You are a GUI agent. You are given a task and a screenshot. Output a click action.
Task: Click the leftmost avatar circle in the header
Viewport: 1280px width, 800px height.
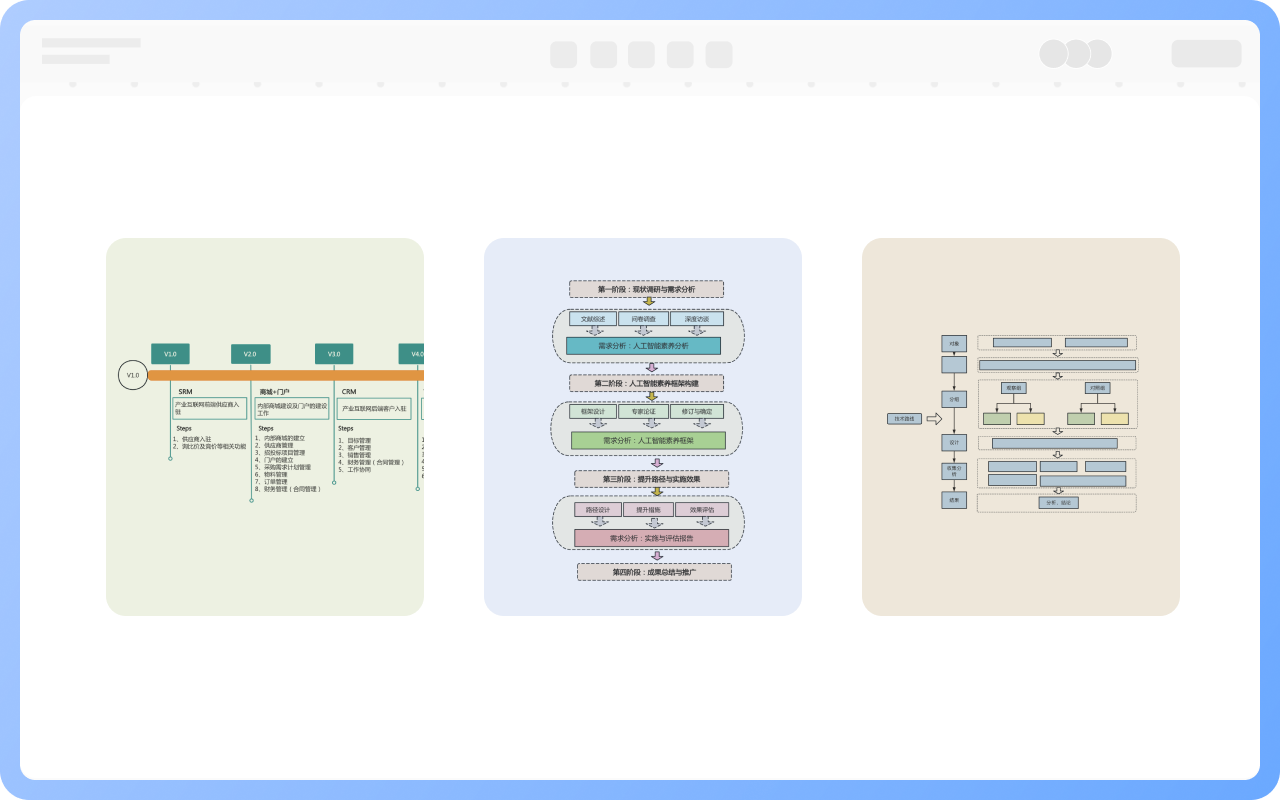[x=1053, y=54]
